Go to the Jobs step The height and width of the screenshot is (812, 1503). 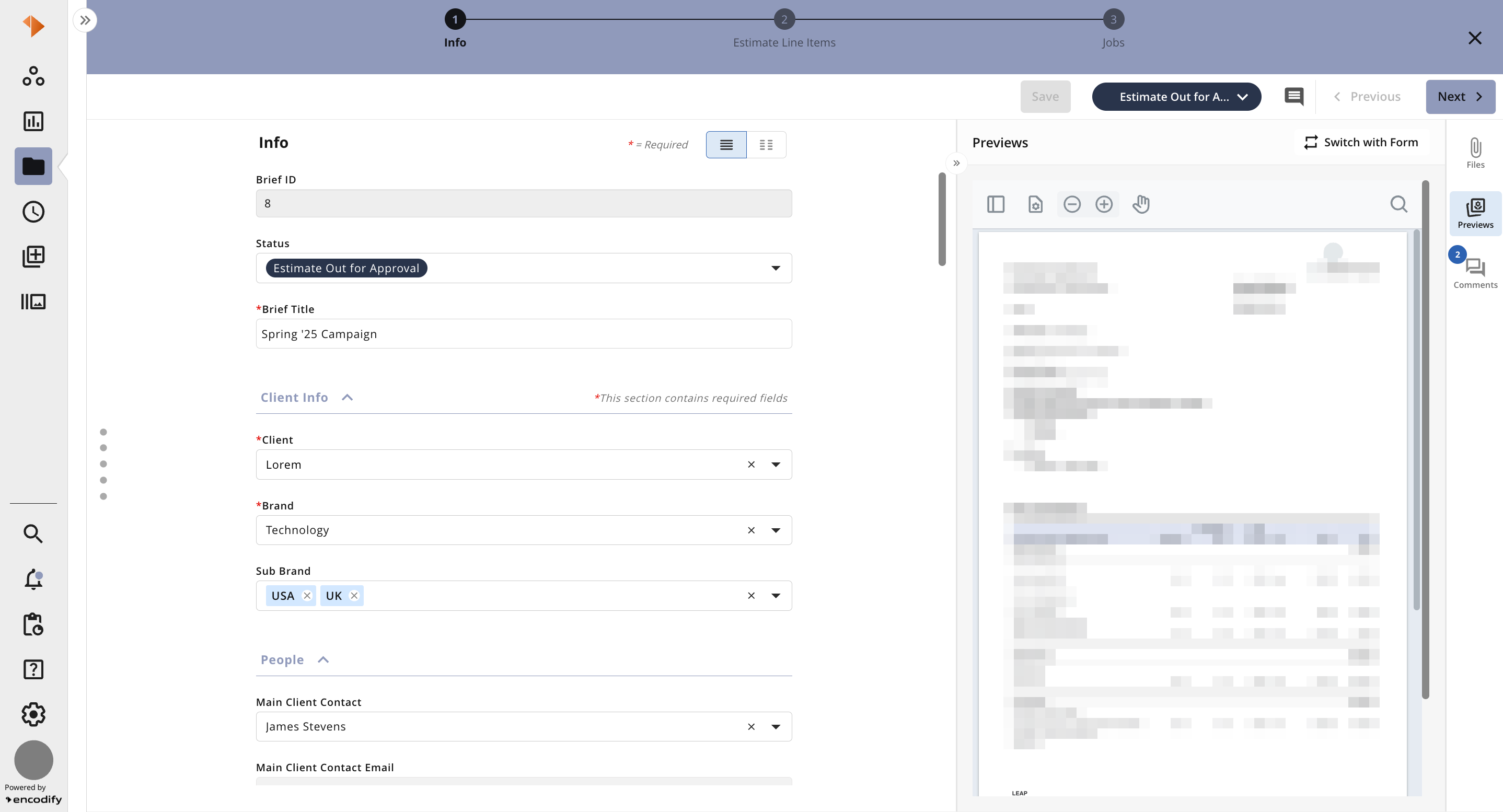pos(1113,29)
